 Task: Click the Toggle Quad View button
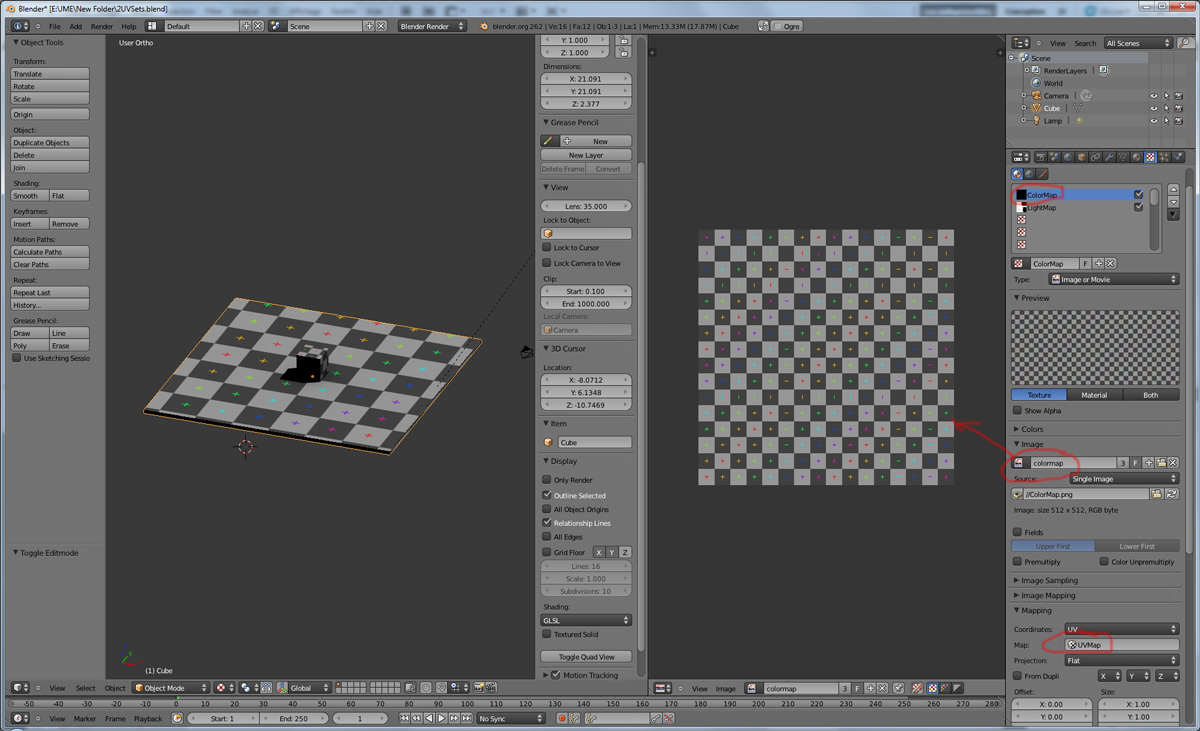(586, 657)
